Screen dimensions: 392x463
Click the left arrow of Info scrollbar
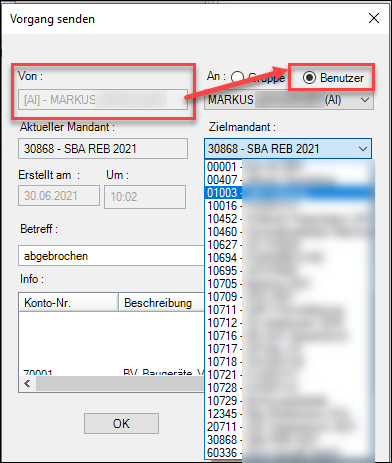click(27, 383)
